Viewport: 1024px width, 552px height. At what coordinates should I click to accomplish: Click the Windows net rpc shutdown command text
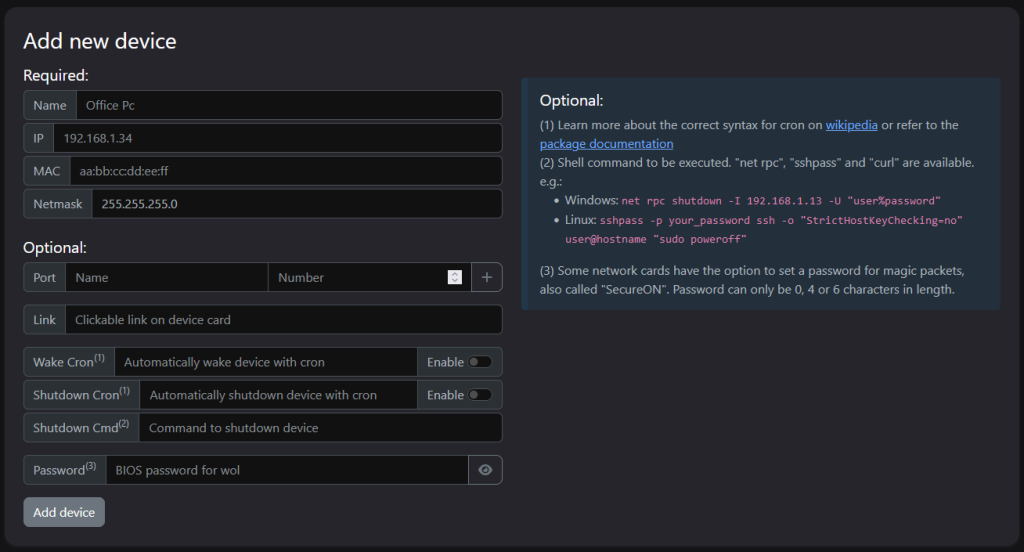[x=780, y=201]
